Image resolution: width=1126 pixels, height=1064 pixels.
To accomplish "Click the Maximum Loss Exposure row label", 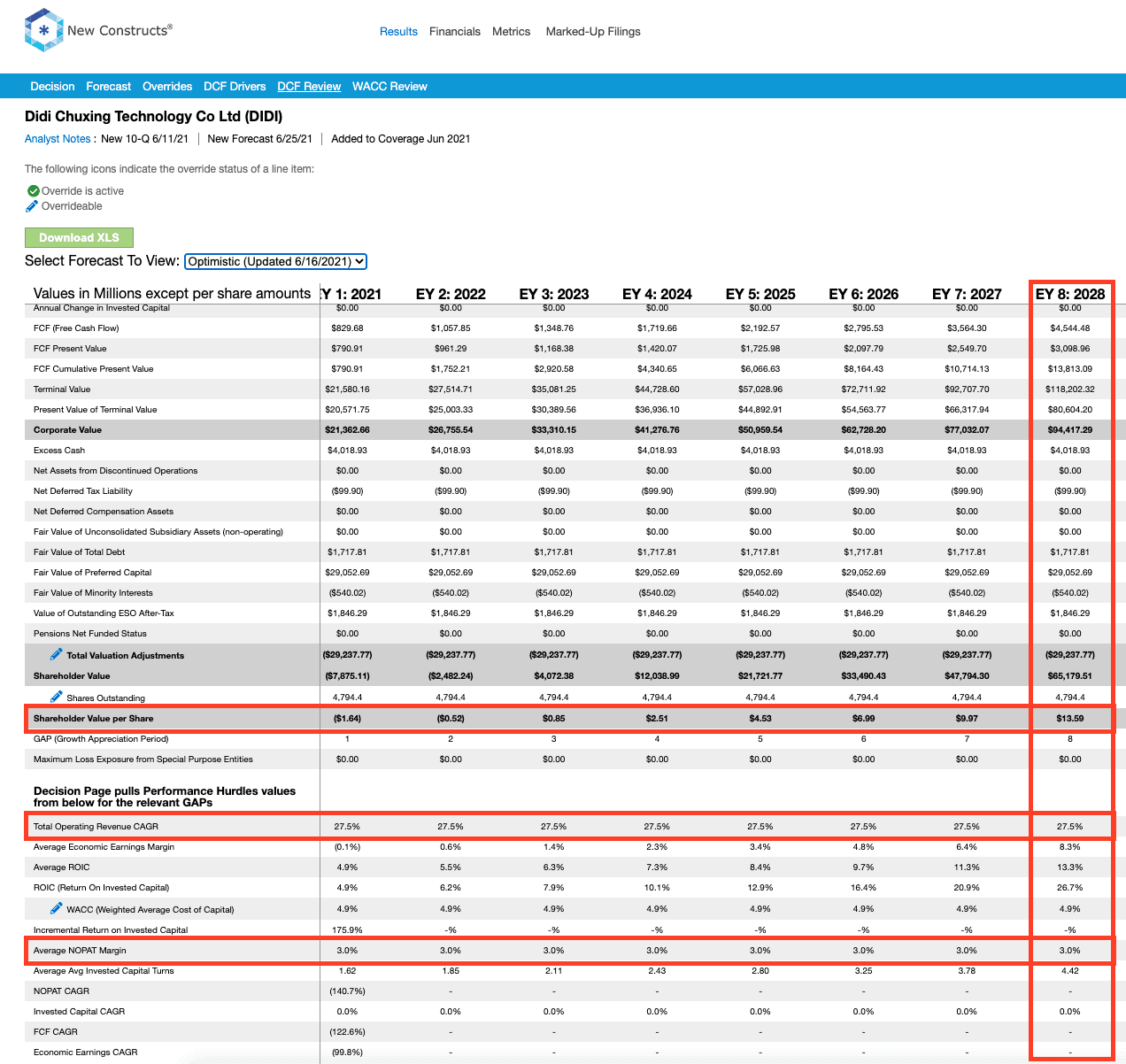I will point(143,759).
